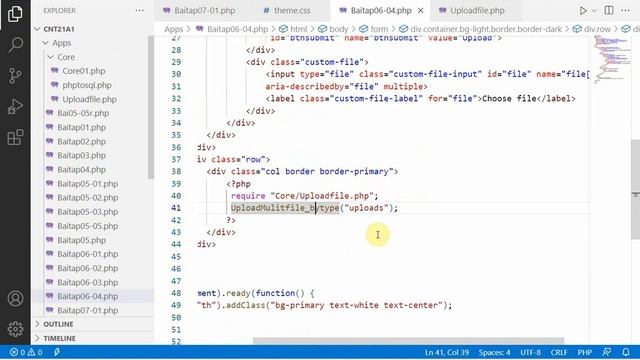
Task: Select Baitap06-04.php in explorer tree
Action: click(87, 296)
